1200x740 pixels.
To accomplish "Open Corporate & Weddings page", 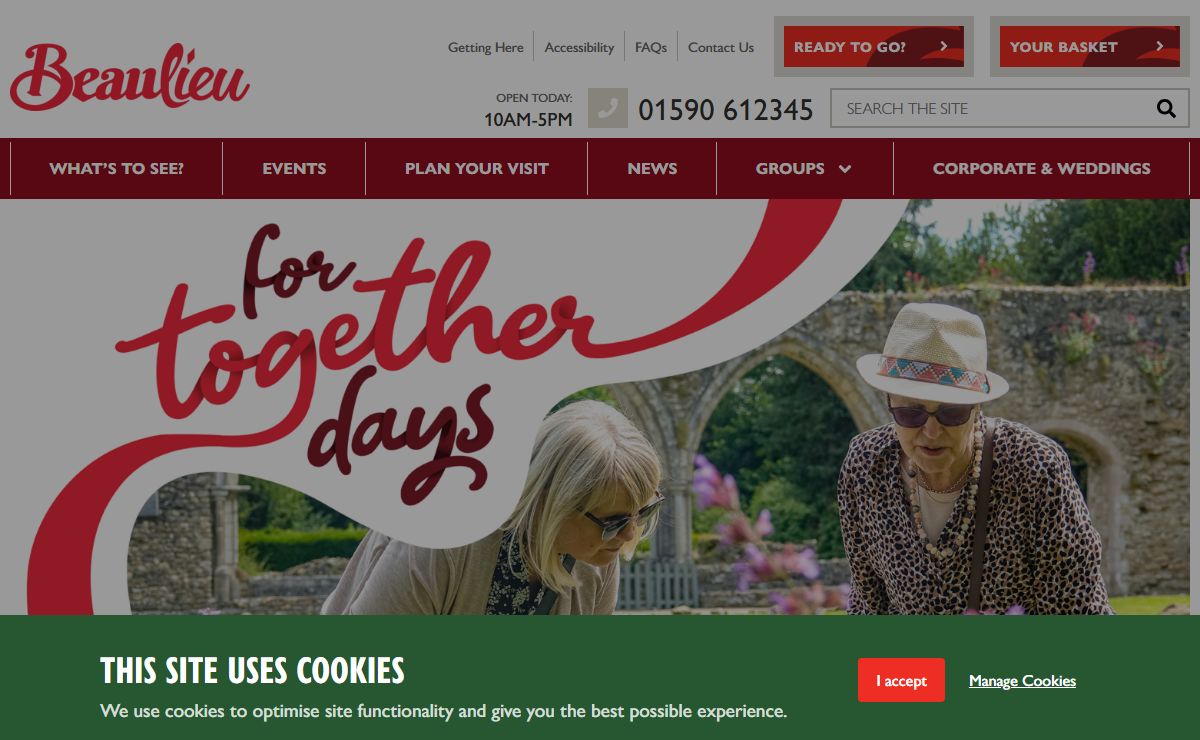I will 1041,168.
